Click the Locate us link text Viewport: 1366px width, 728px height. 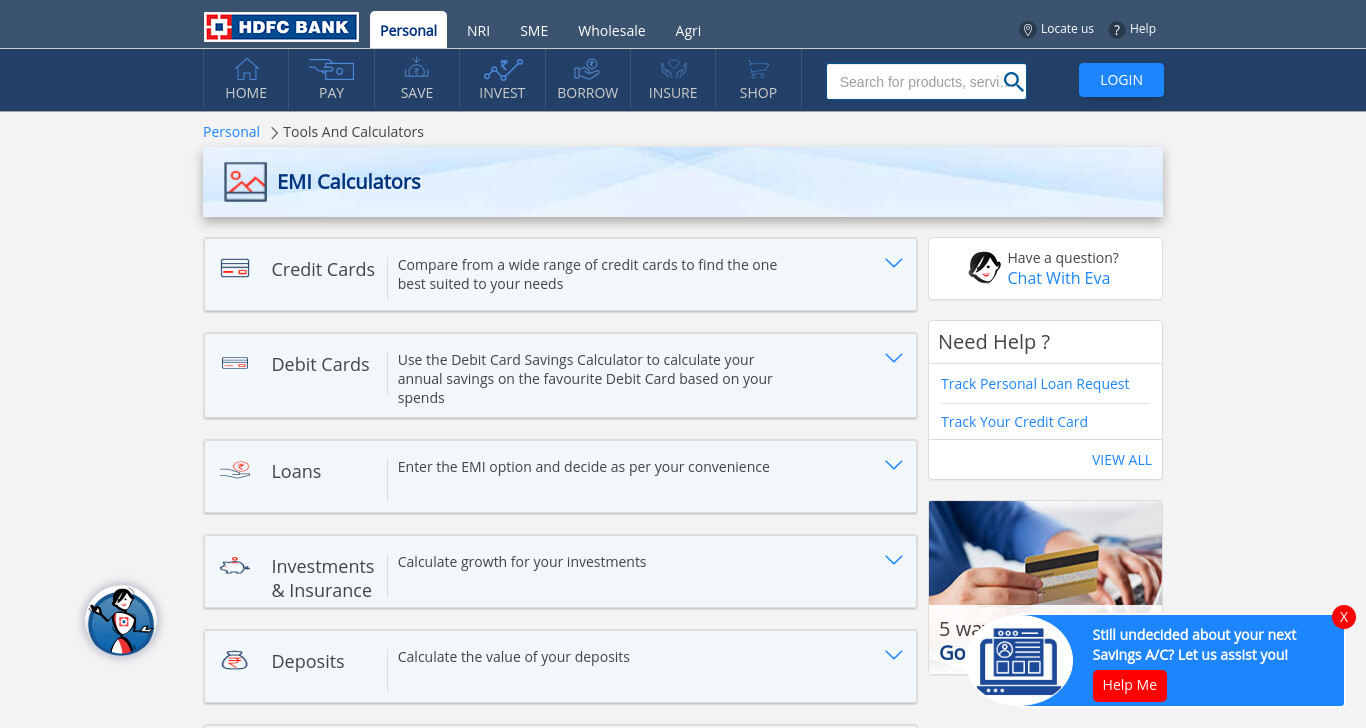click(x=1067, y=29)
